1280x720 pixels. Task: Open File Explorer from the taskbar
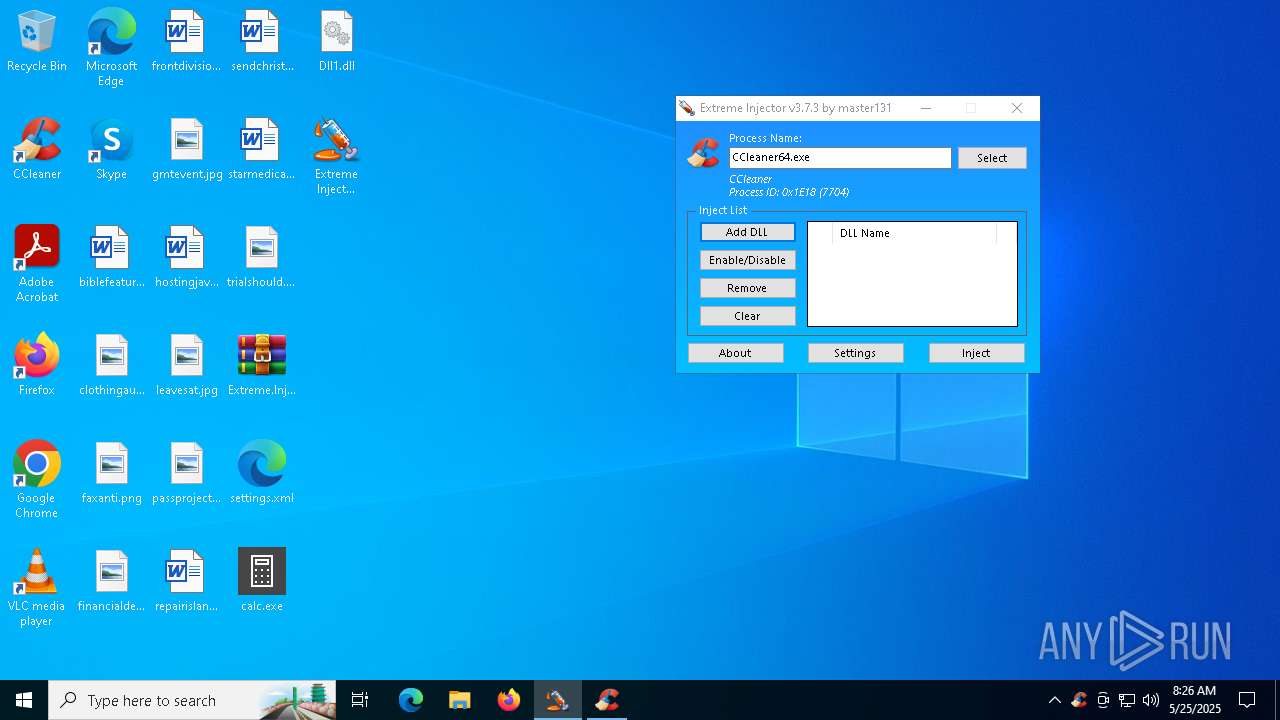pos(459,700)
